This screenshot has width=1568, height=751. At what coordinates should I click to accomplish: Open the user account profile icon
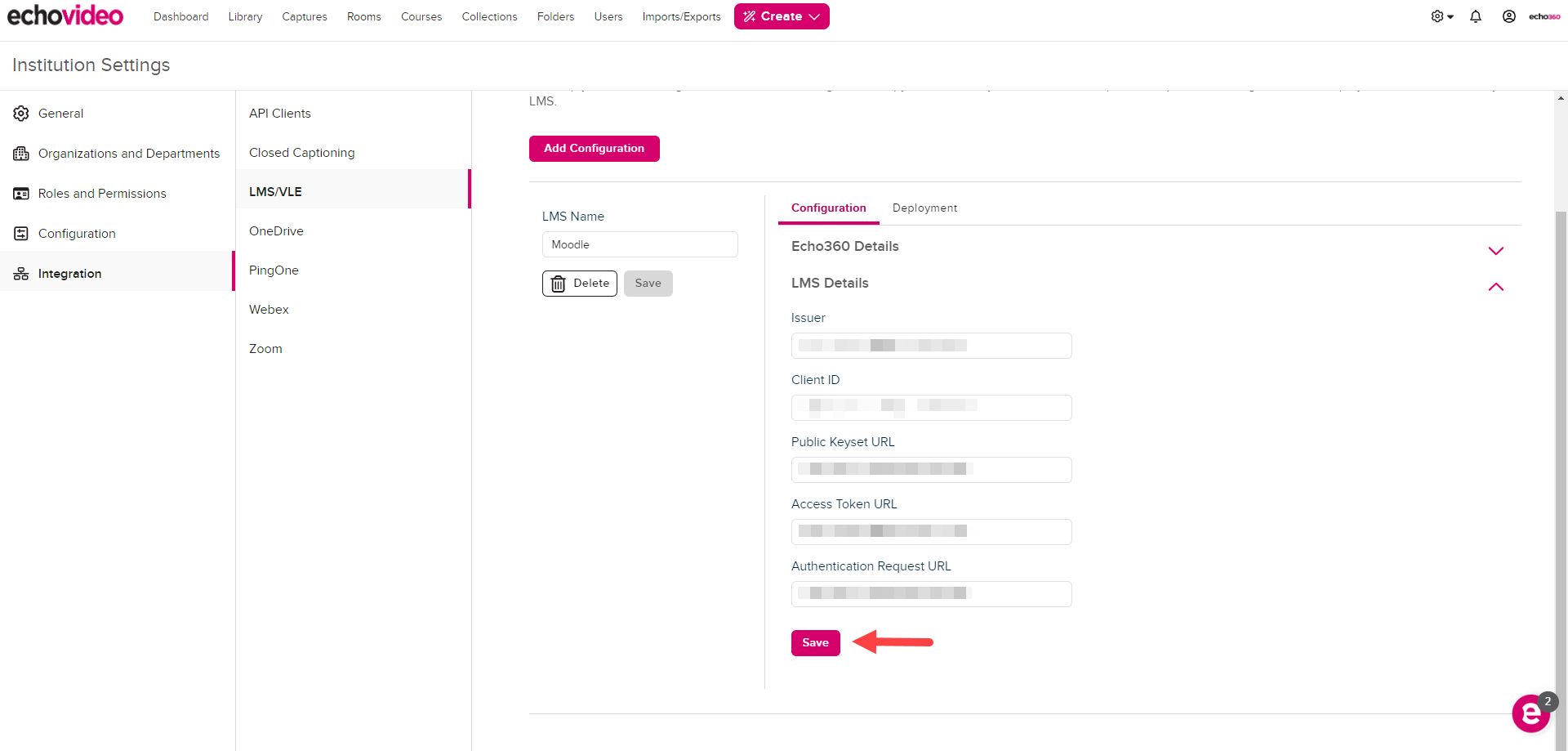click(x=1508, y=16)
